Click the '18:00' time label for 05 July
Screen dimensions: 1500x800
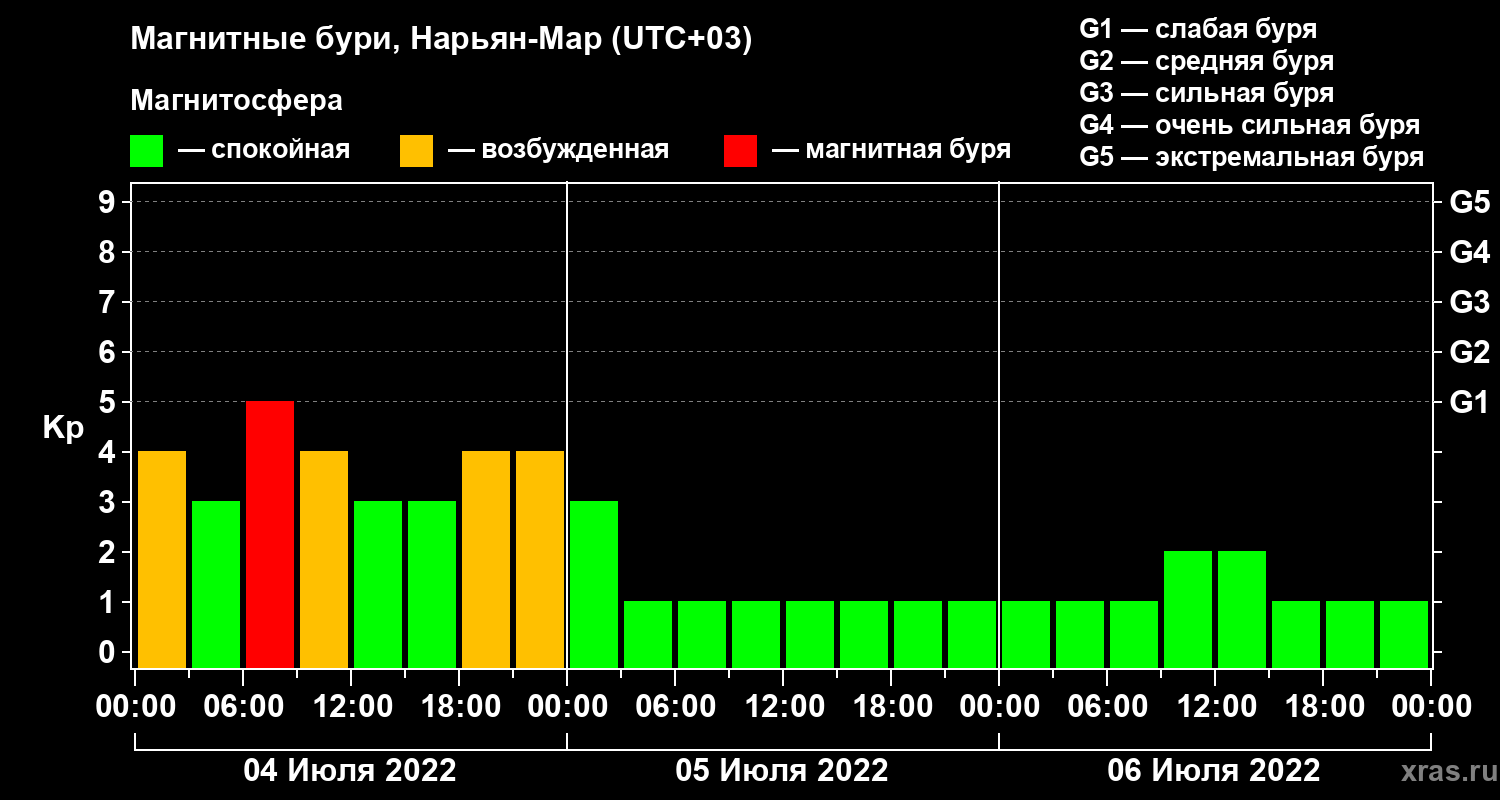[x=891, y=707]
